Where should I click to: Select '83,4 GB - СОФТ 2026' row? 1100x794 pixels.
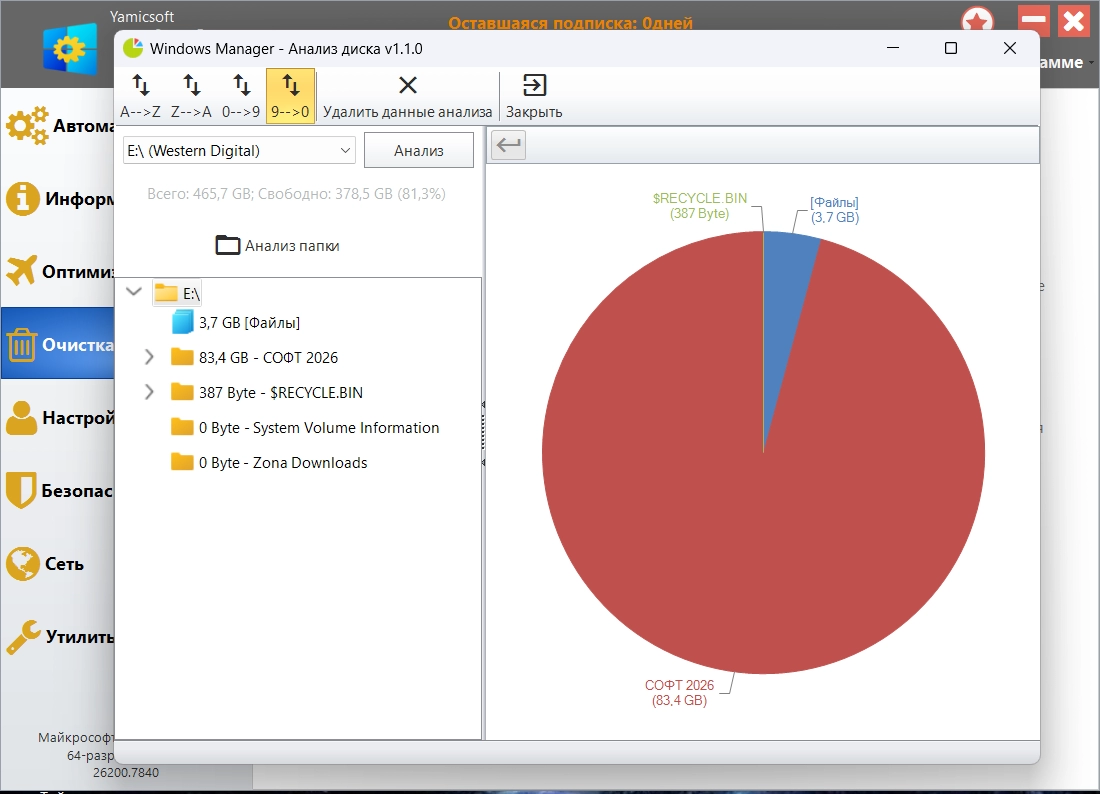pos(255,358)
